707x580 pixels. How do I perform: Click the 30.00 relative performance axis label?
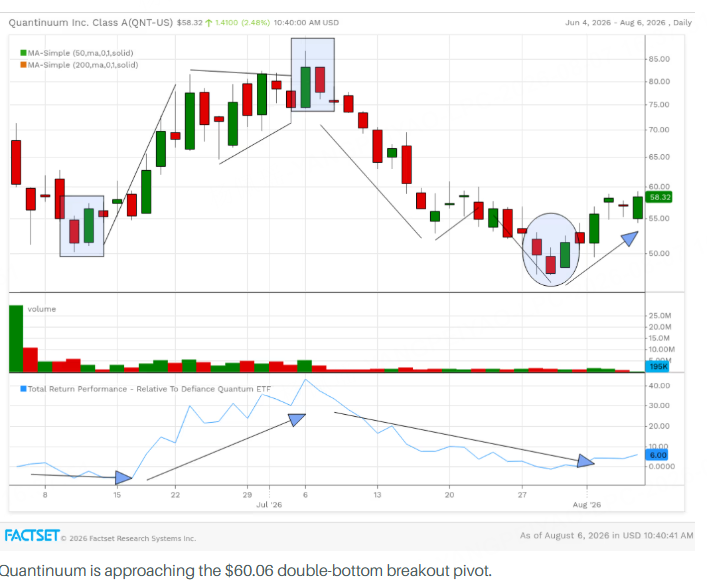pyautogui.click(x=659, y=405)
